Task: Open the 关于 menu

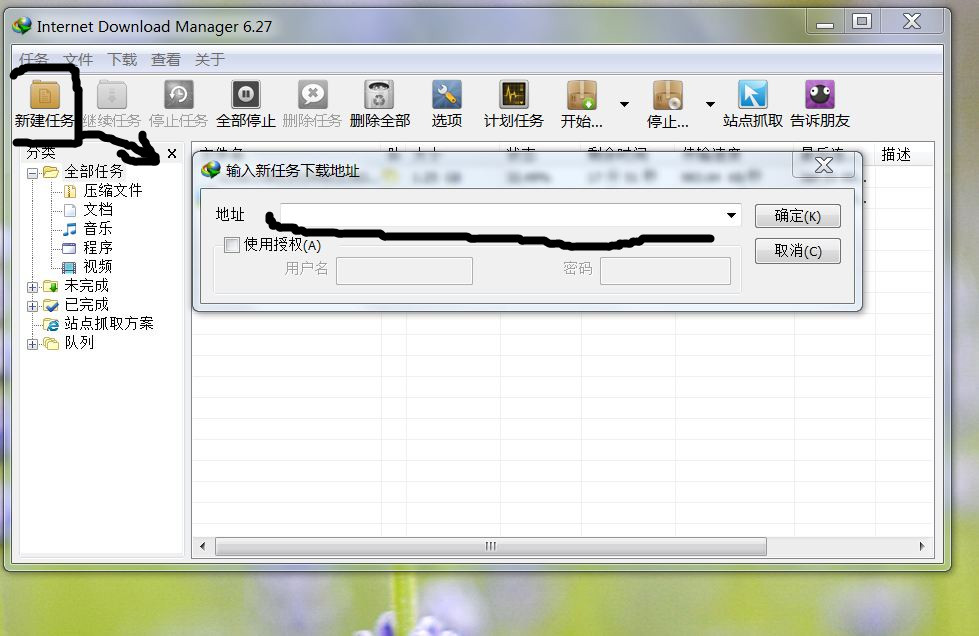Action: 210,59
